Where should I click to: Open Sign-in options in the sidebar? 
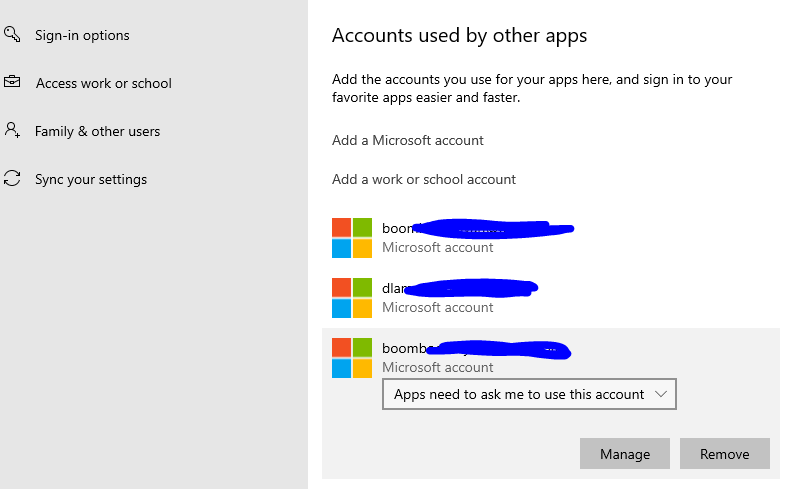[82, 35]
